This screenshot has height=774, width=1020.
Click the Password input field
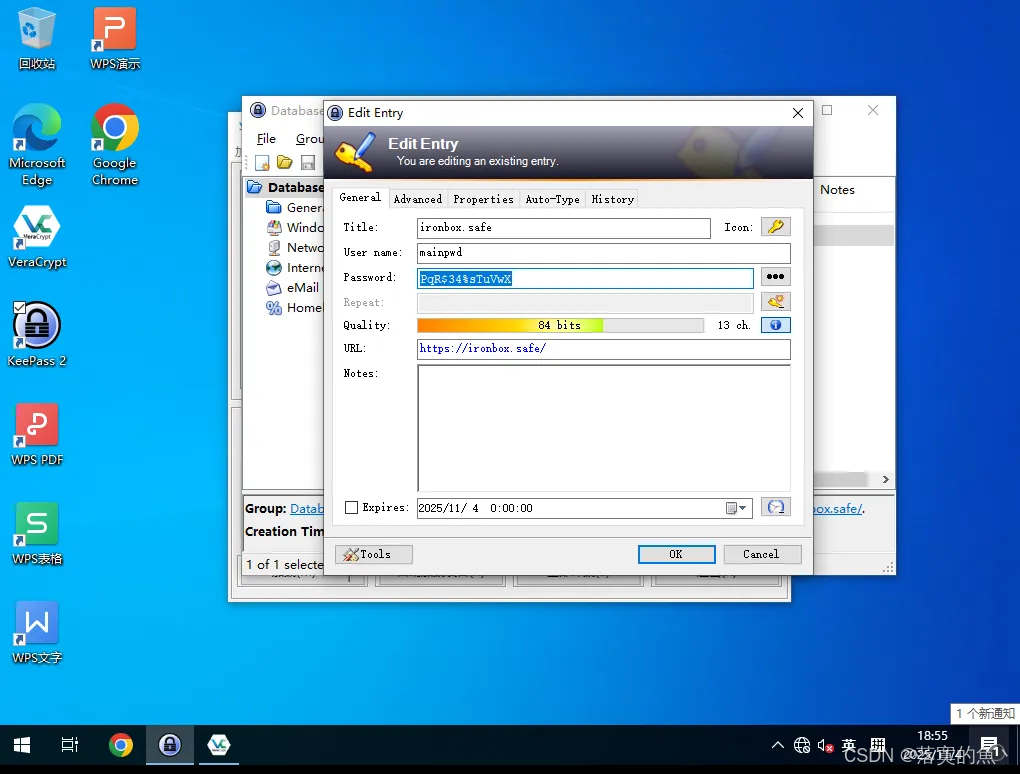pos(585,278)
